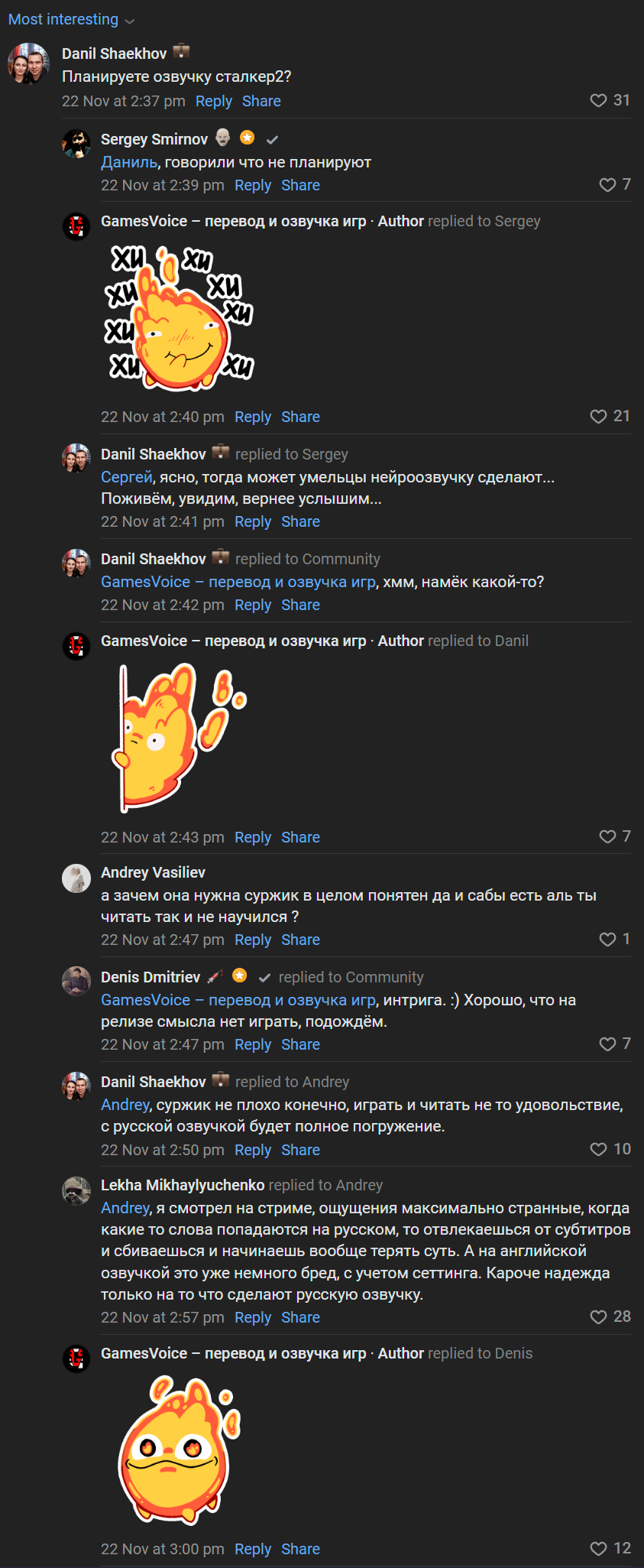Reply to Danil Shaekhov's top comment
This screenshot has height=1568, width=644.
(213, 101)
